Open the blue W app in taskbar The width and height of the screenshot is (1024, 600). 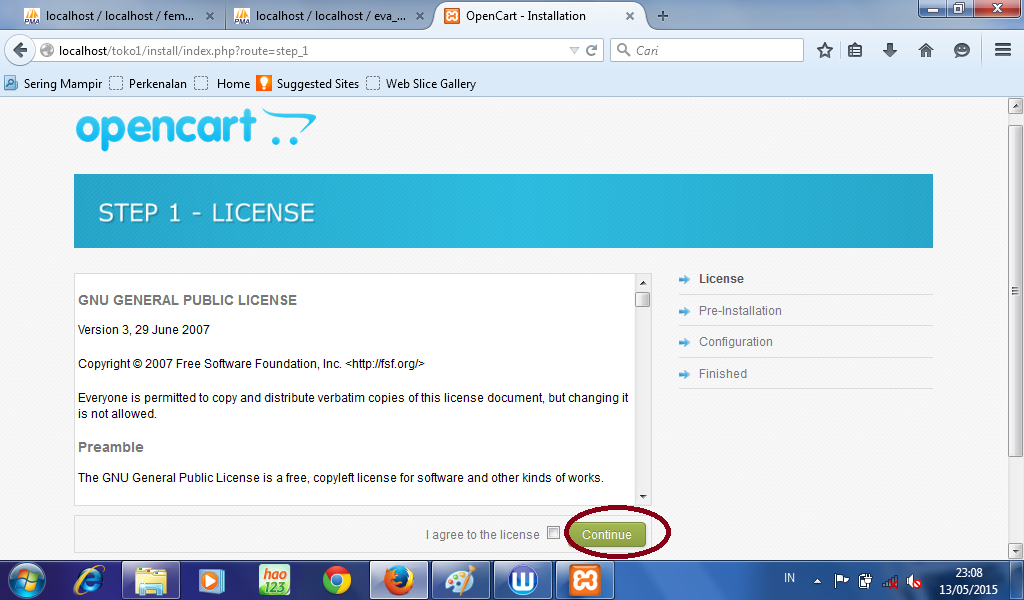522,580
